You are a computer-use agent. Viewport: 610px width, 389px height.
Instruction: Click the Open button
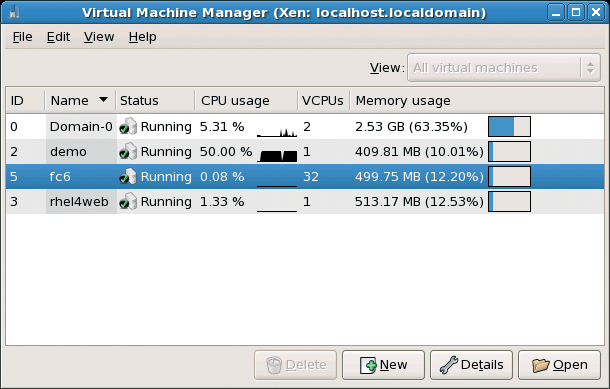[x=559, y=365]
